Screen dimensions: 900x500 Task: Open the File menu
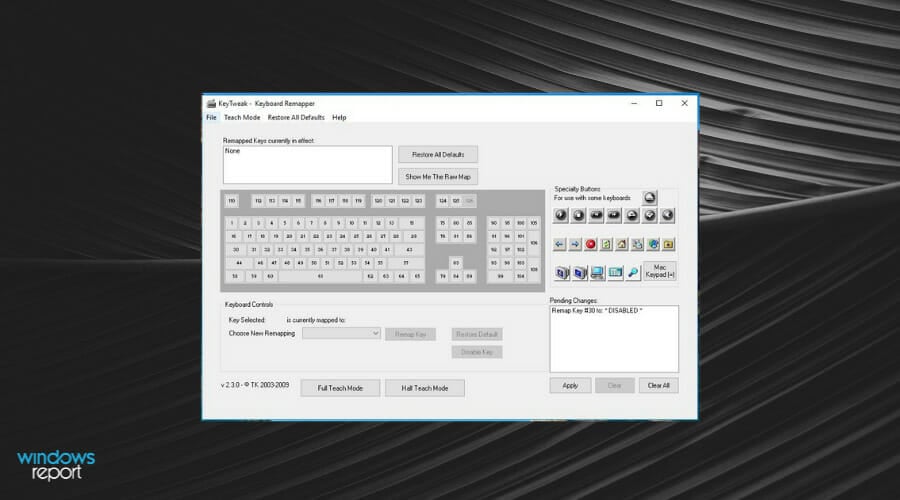(x=211, y=117)
